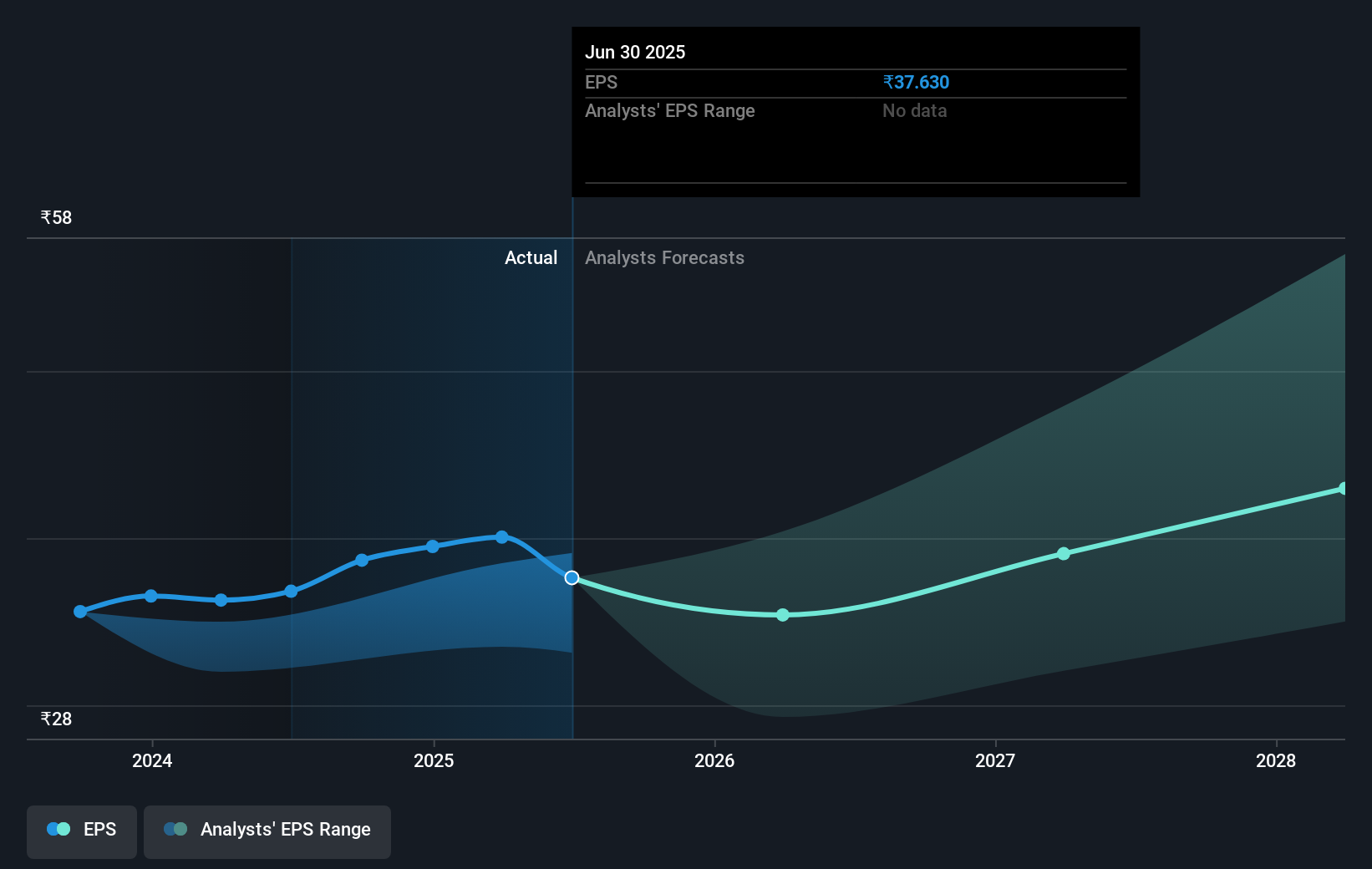The image size is (1372, 869).
Task: Click the No data value in tooltip
Action: [914, 110]
